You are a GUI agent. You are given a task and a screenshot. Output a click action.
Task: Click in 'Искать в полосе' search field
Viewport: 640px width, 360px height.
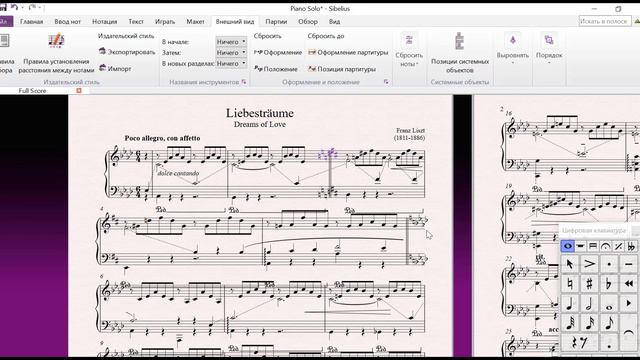tap(605, 21)
